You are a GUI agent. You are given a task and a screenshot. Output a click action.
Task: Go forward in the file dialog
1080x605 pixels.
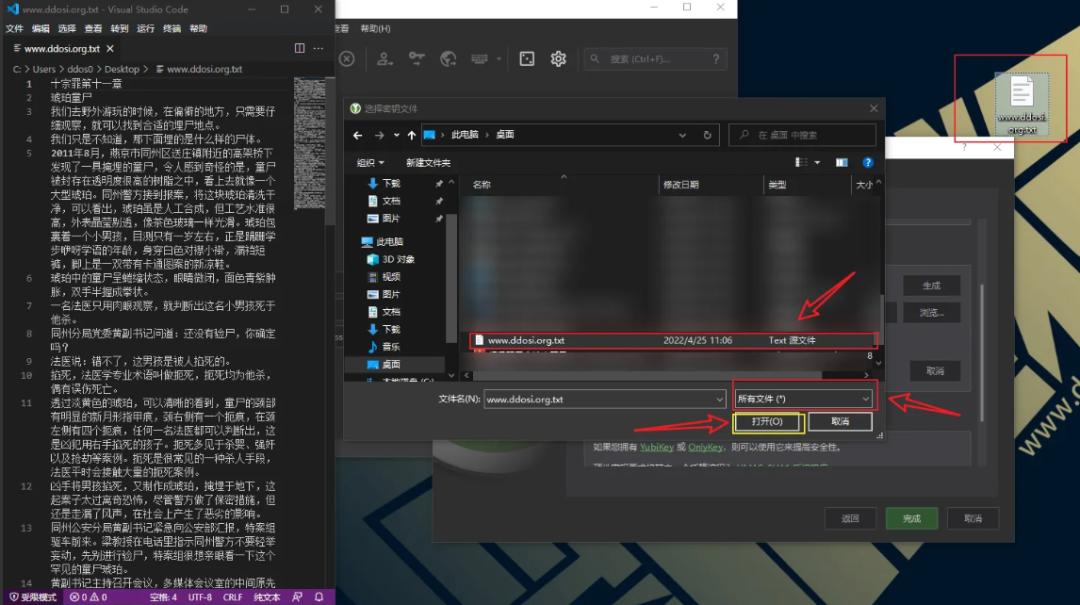click(379, 135)
